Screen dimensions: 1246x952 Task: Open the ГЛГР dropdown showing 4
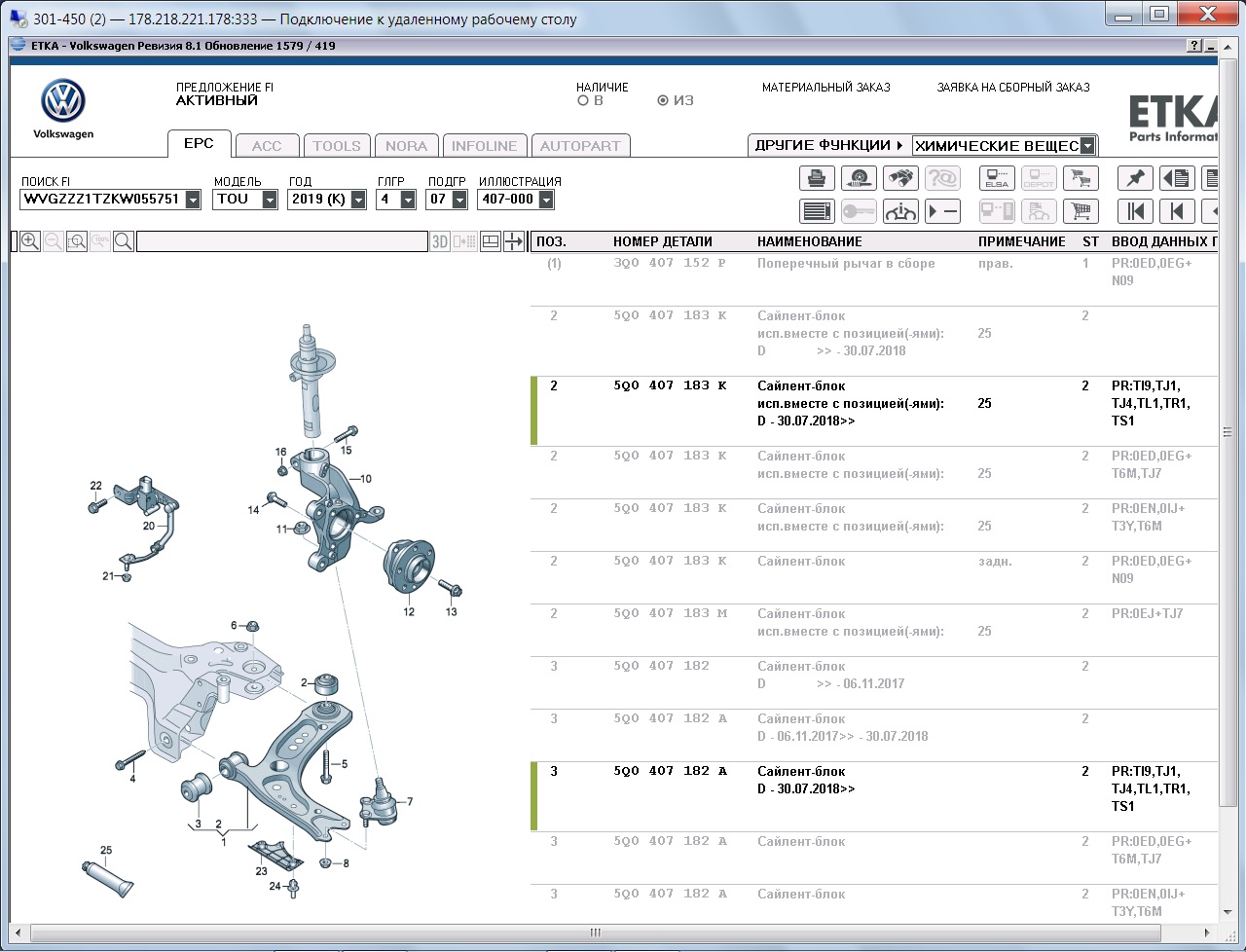[x=411, y=200]
